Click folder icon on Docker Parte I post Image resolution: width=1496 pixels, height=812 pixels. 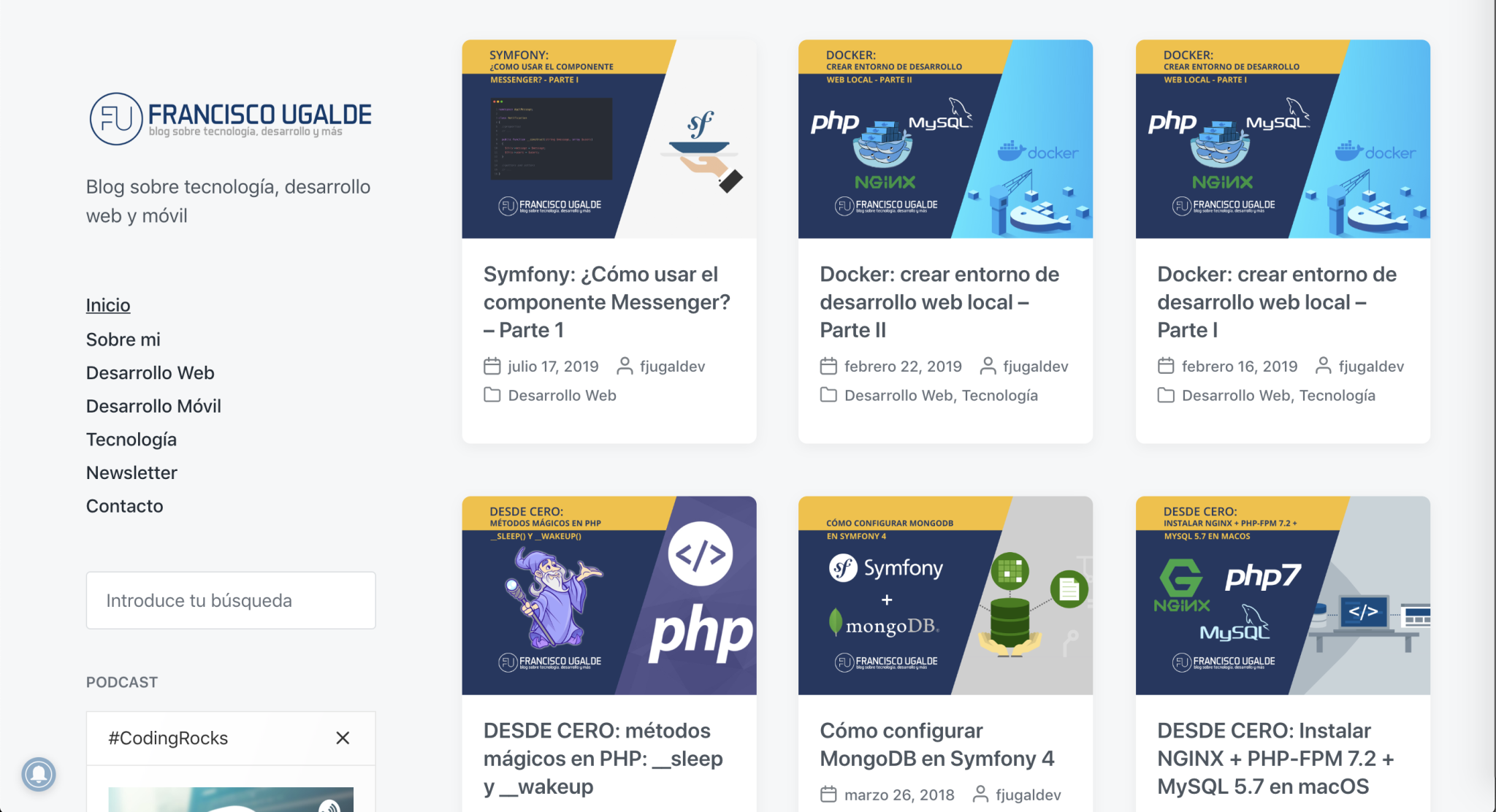[1166, 395]
